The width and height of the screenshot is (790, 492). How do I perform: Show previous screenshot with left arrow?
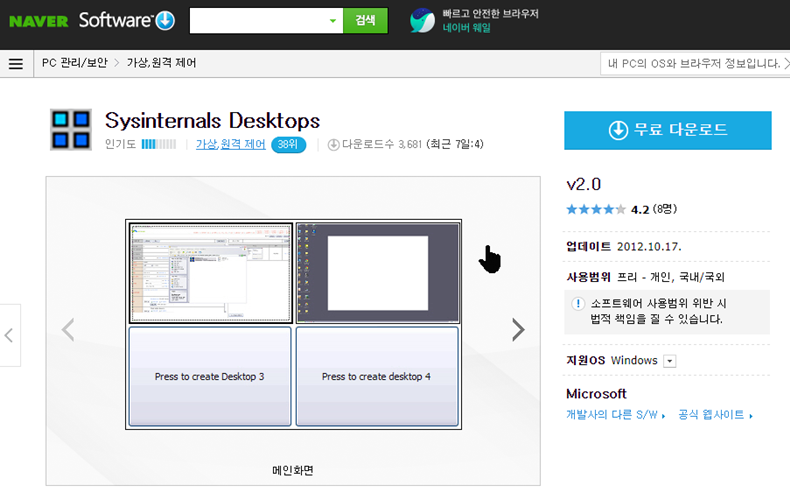tap(68, 330)
